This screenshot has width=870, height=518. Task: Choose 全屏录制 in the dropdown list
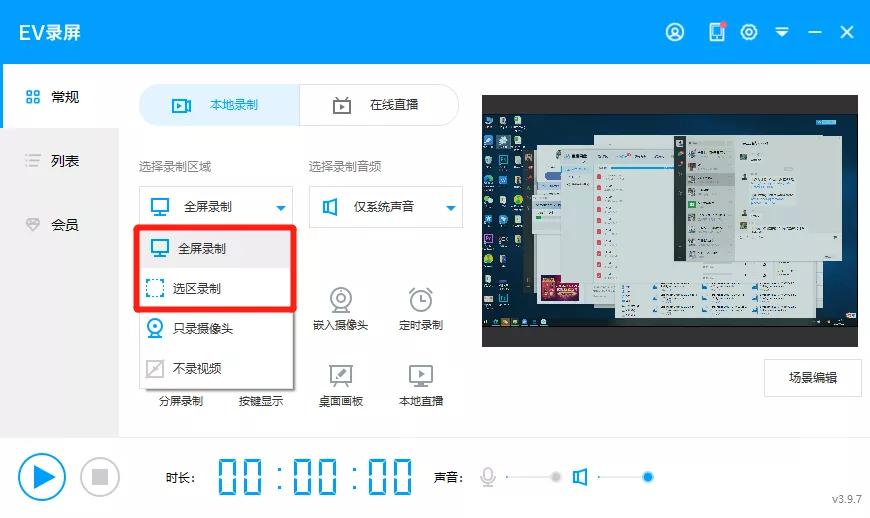click(x=216, y=248)
